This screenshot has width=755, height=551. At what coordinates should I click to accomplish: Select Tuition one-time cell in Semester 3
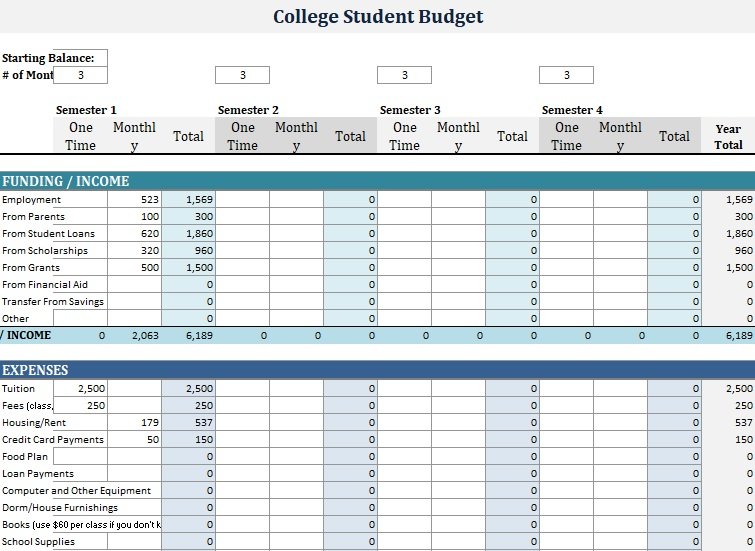click(404, 389)
